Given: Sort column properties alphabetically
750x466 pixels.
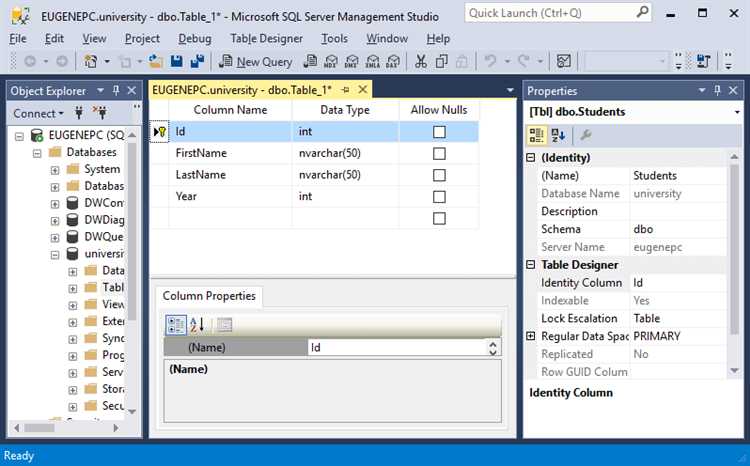Looking at the screenshot, I should click(x=197, y=324).
